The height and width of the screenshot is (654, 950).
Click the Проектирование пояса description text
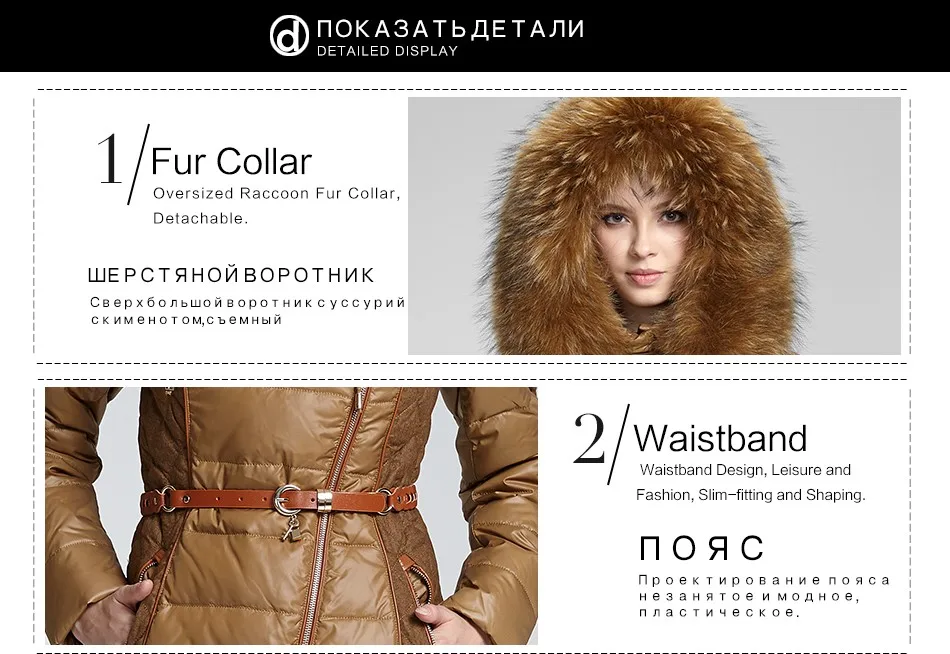(763, 596)
